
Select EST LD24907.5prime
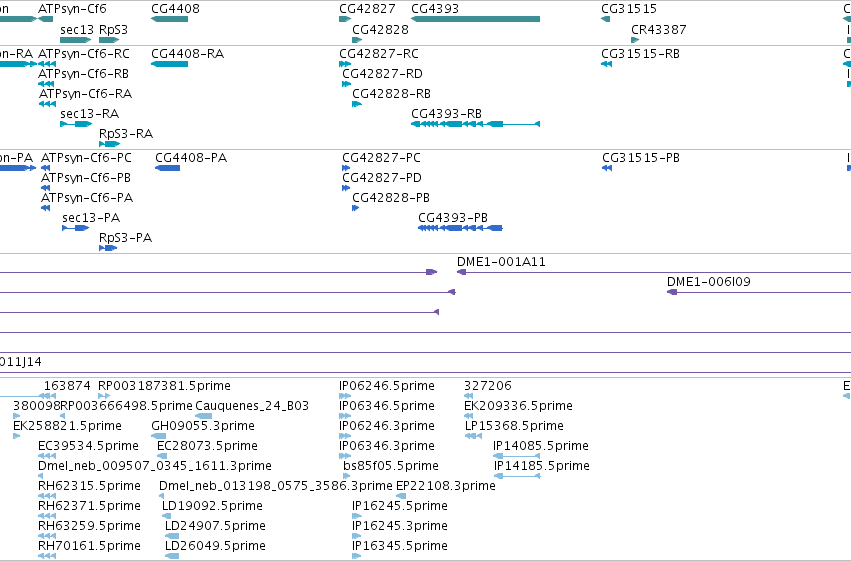(215, 527)
